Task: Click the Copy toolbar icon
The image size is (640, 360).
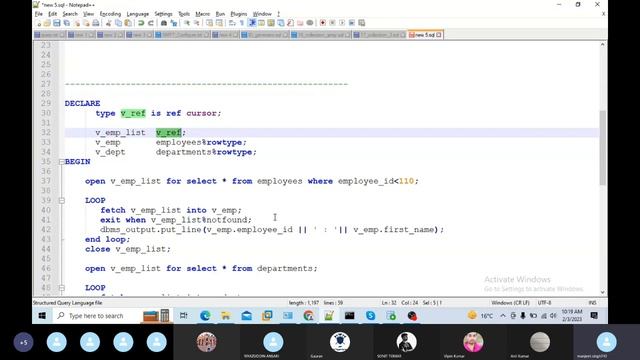Action: [118, 23]
